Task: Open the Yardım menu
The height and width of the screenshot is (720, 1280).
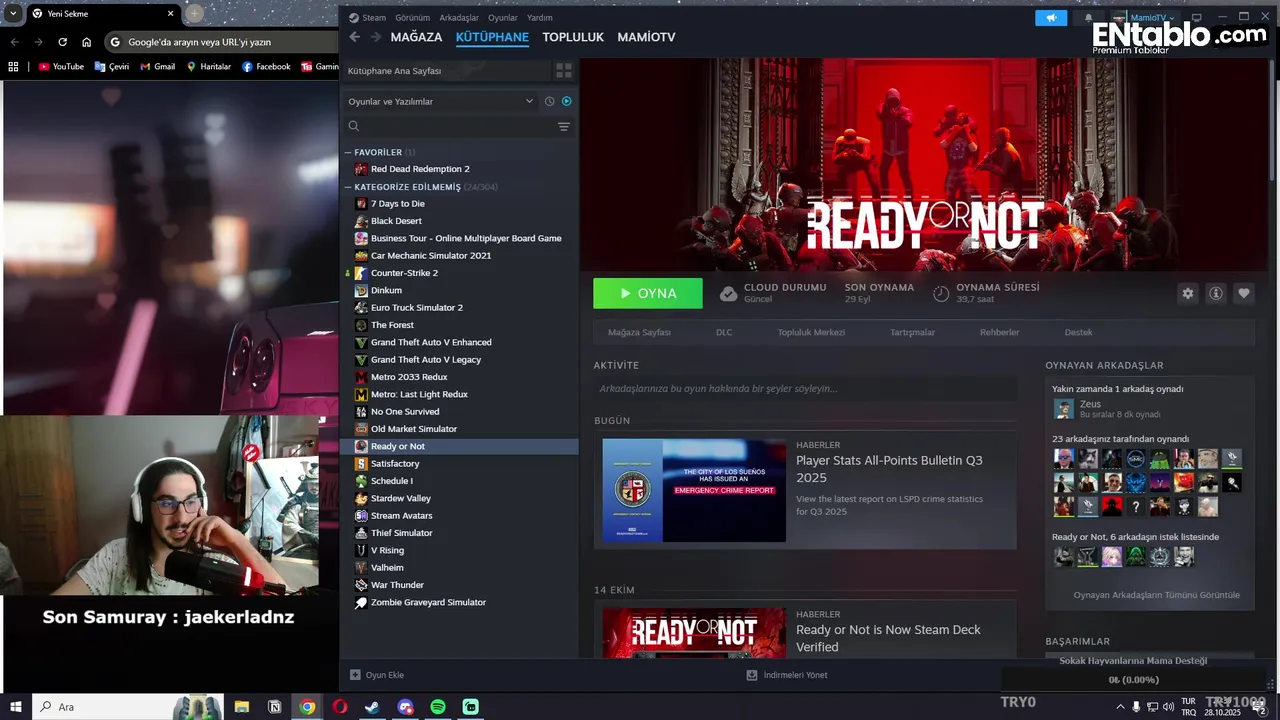Action: coord(540,18)
